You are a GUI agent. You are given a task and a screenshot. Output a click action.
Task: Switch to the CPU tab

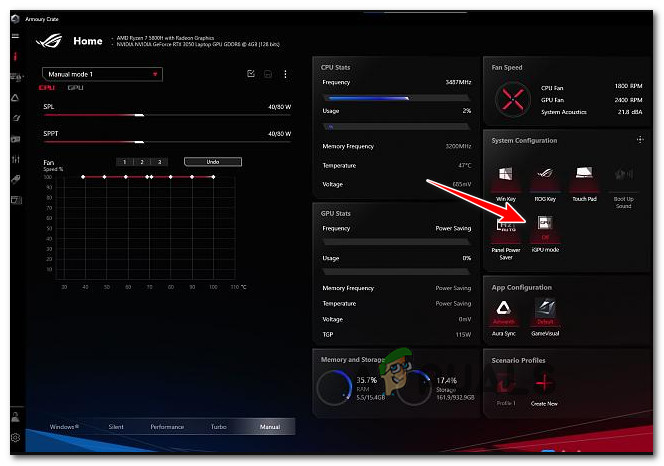tap(47, 88)
